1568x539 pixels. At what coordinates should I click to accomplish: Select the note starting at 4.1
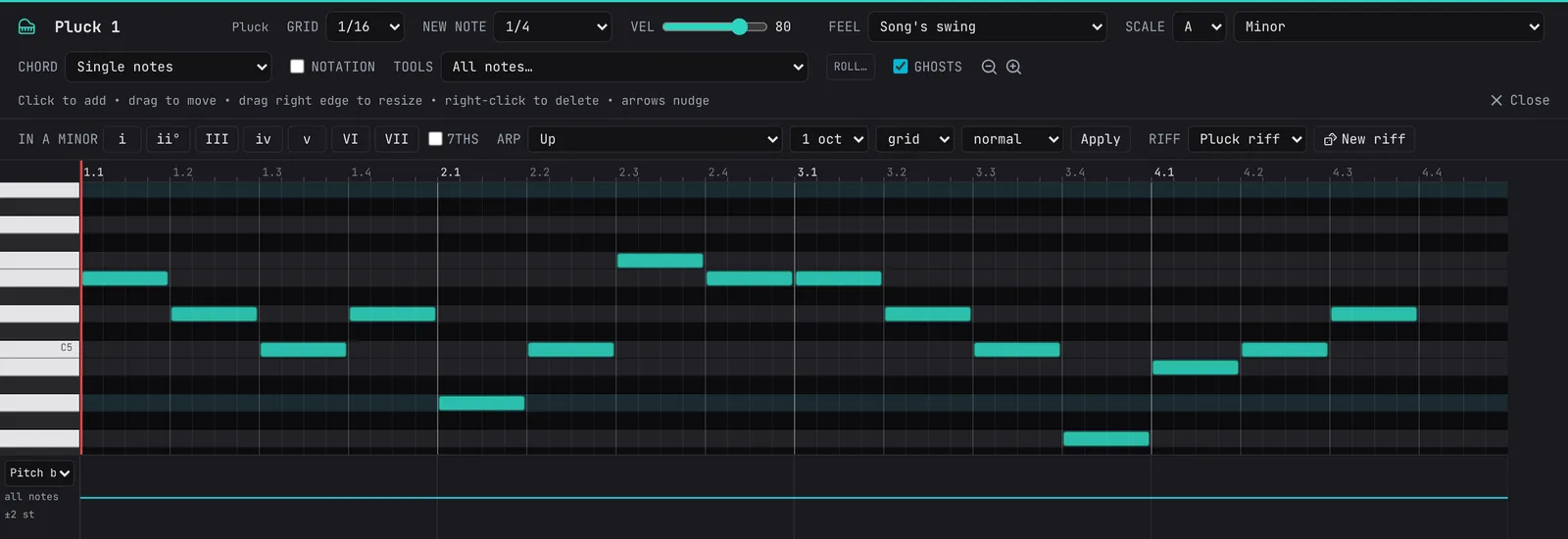(x=1195, y=367)
